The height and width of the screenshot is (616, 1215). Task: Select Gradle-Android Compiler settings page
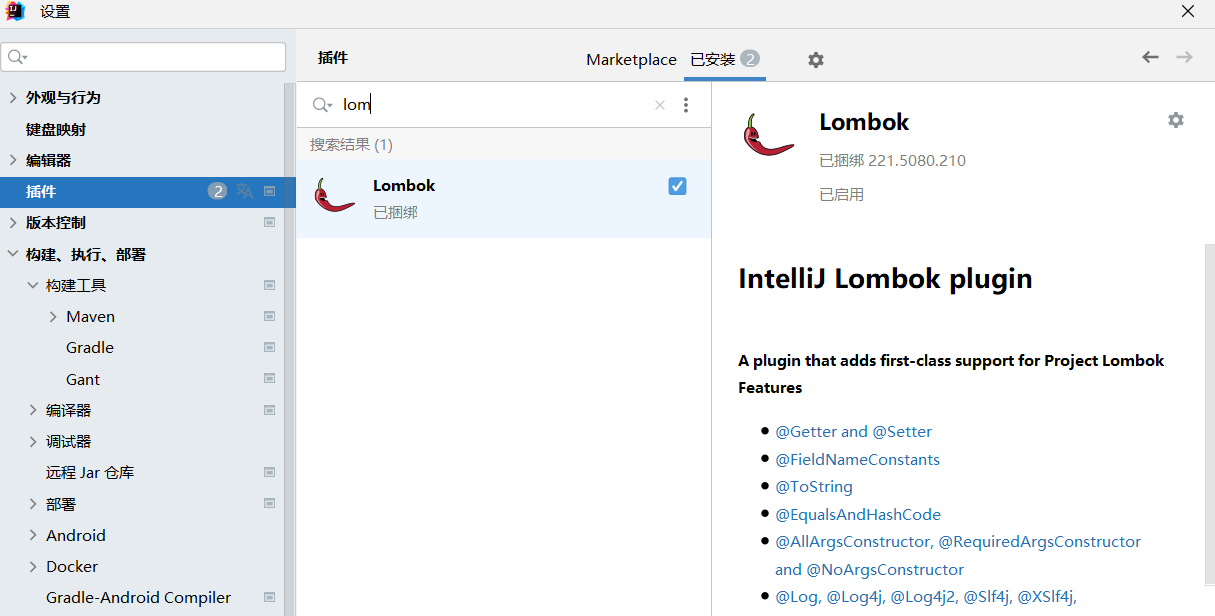(x=138, y=597)
